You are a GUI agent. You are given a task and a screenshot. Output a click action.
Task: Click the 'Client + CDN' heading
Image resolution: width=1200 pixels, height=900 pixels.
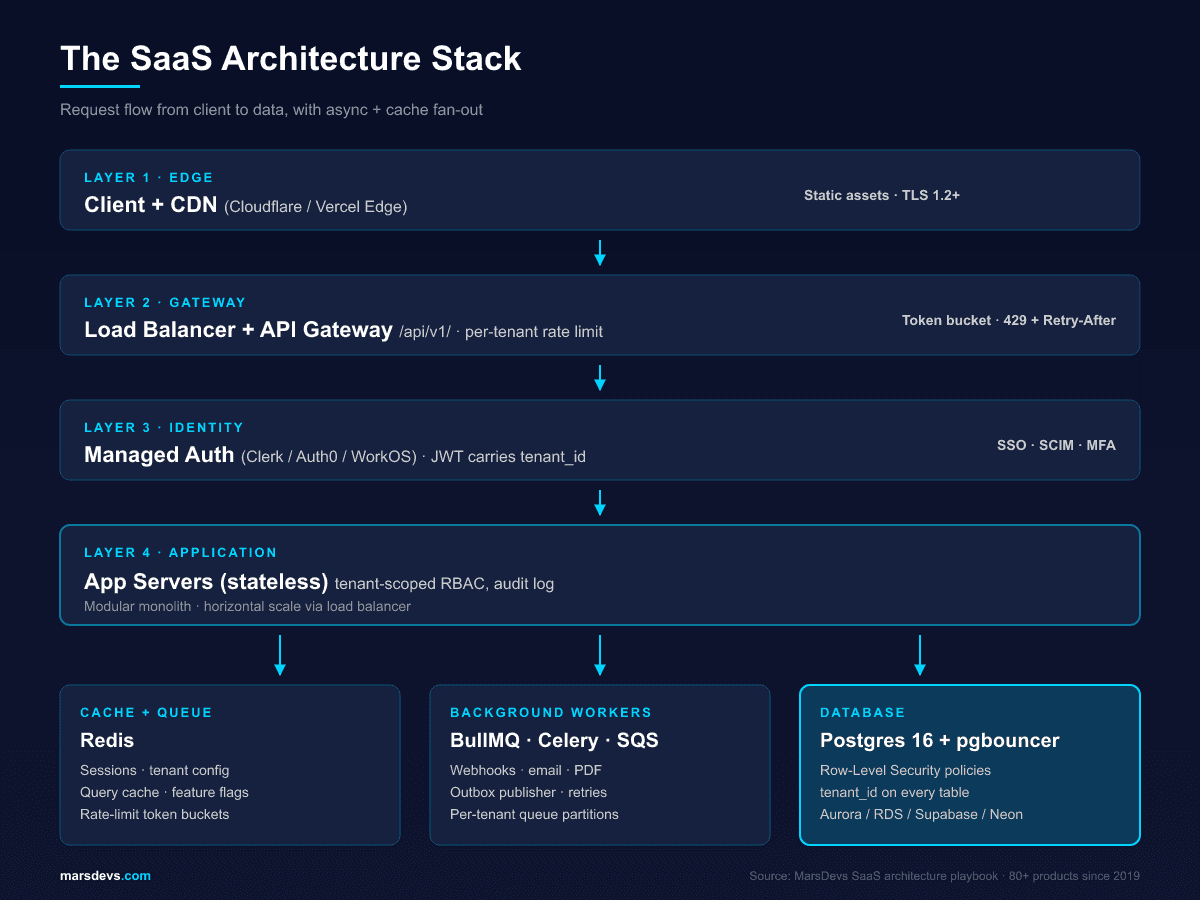(150, 205)
